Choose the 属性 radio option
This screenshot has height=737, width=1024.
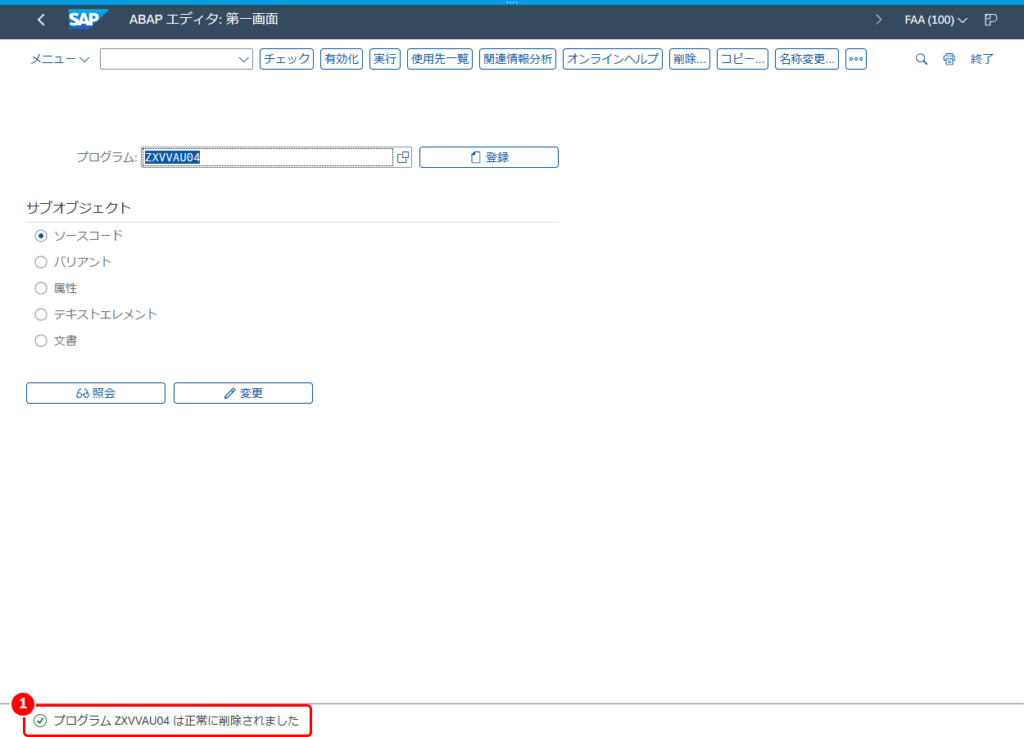[40, 288]
